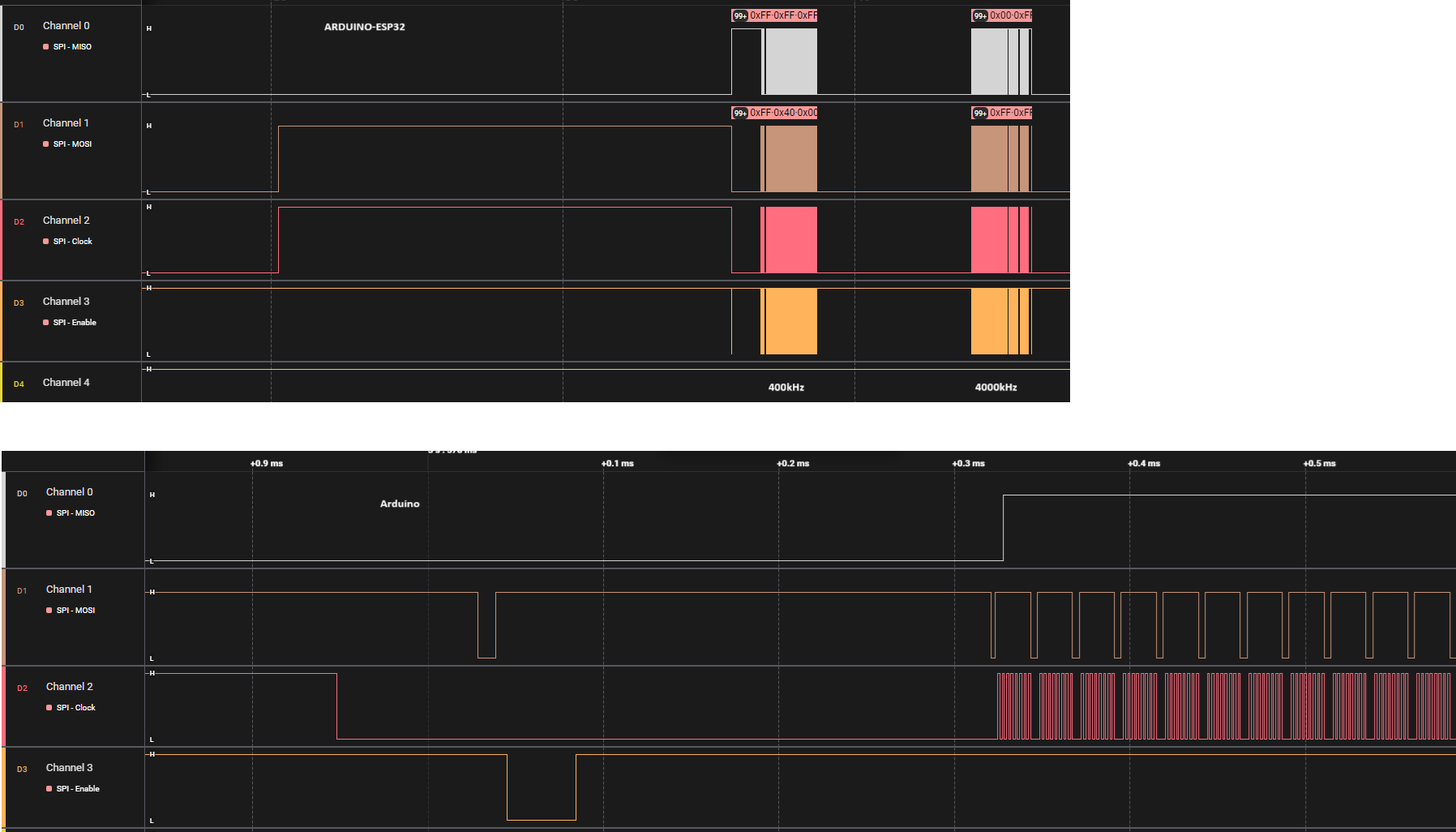Click SPI - MOSI analyzer tag in ARDUINO-ESP32 capture

point(72,144)
